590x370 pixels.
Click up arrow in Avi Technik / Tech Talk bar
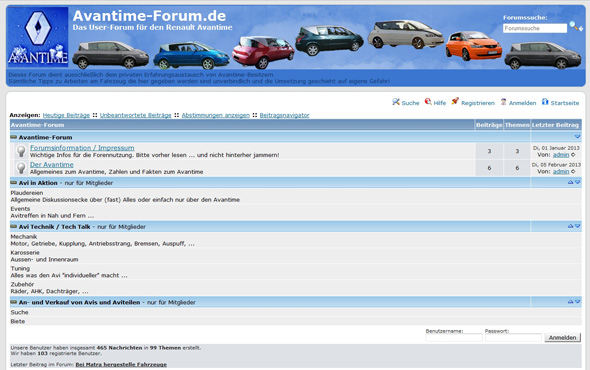coord(570,226)
